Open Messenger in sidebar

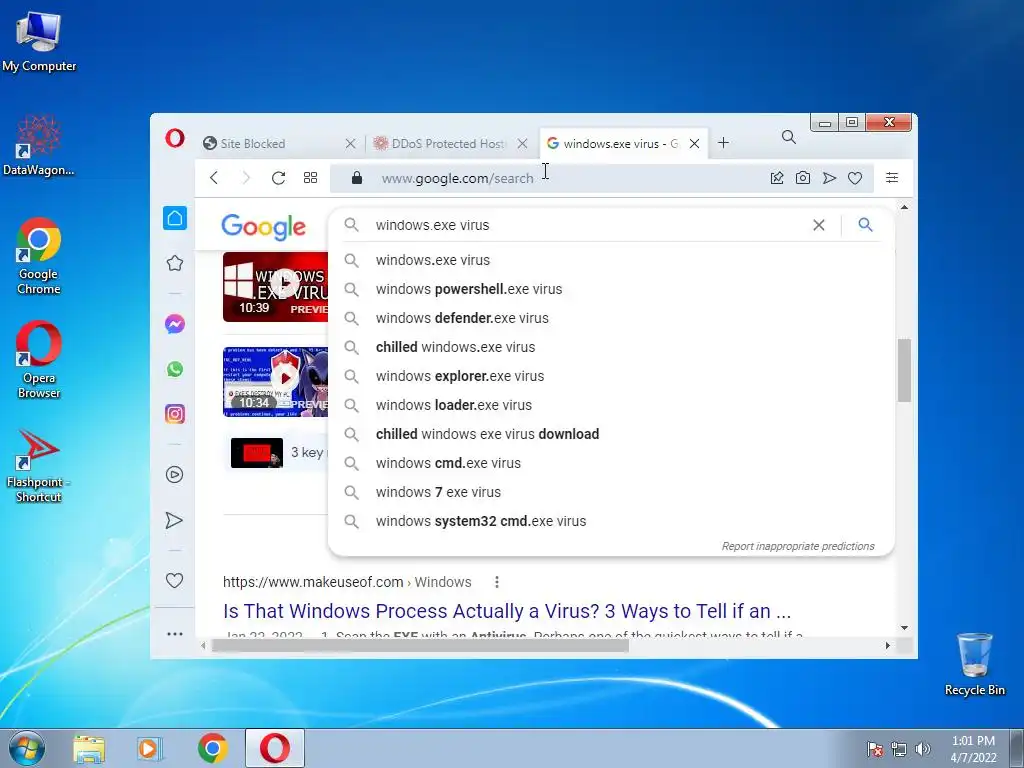[174, 324]
